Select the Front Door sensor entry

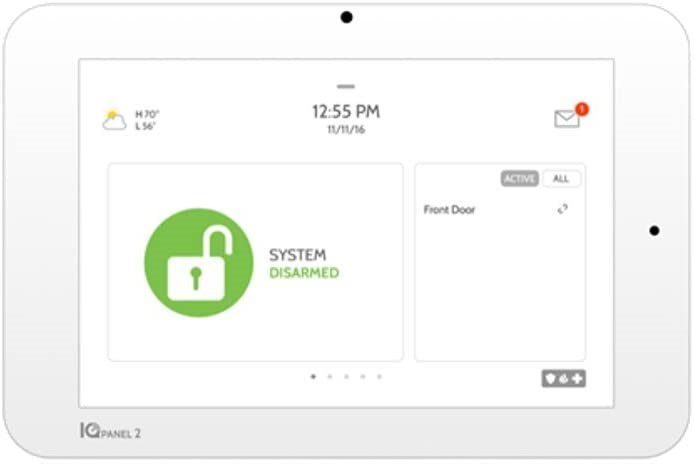click(x=499, y=209)
